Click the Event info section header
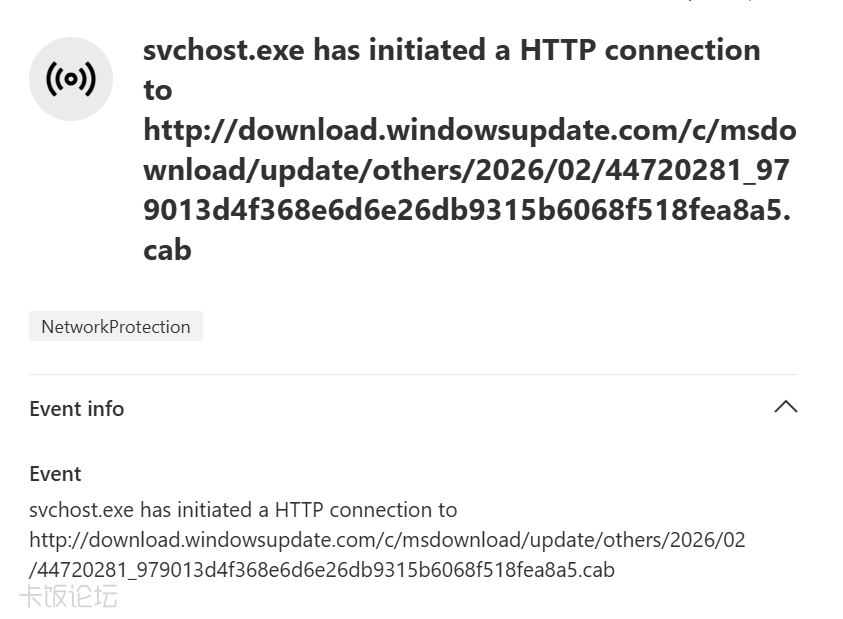The height and width of the screenshot is (619, 843). [x=77, y=408]
